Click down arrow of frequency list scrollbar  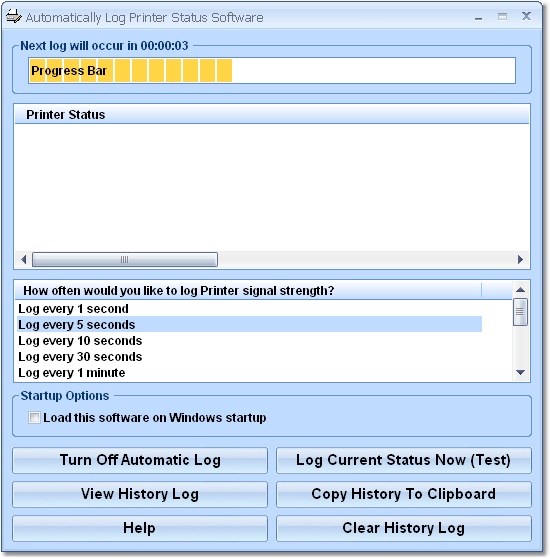[520, 373]
